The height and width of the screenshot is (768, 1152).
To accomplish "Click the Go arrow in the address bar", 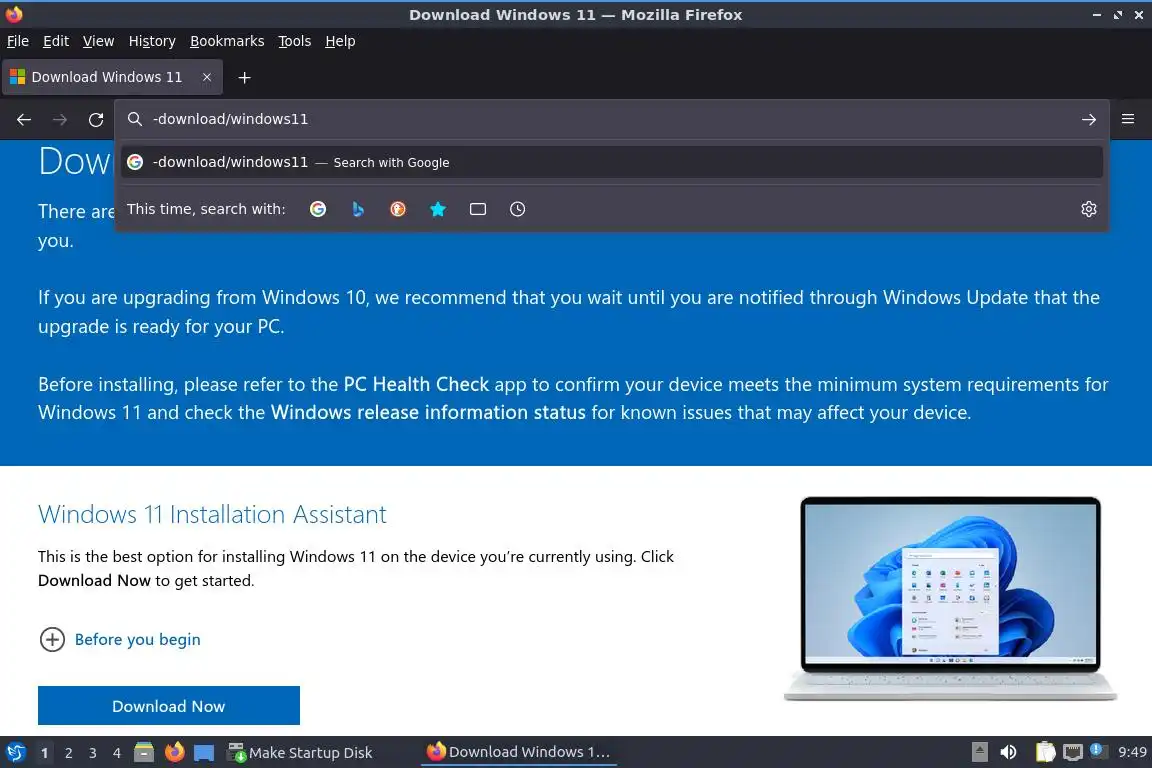I will point(1089,119).
